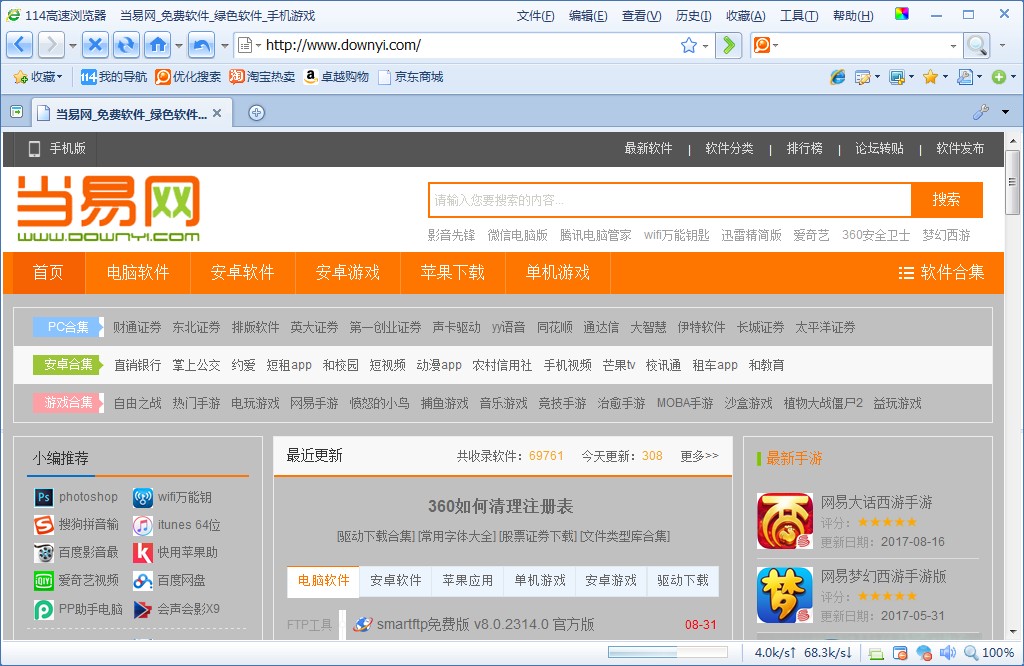The image size is (1024, 666).
Task: Expand the wrench tools dropdown on tab bar
Action: (1005, 112)
